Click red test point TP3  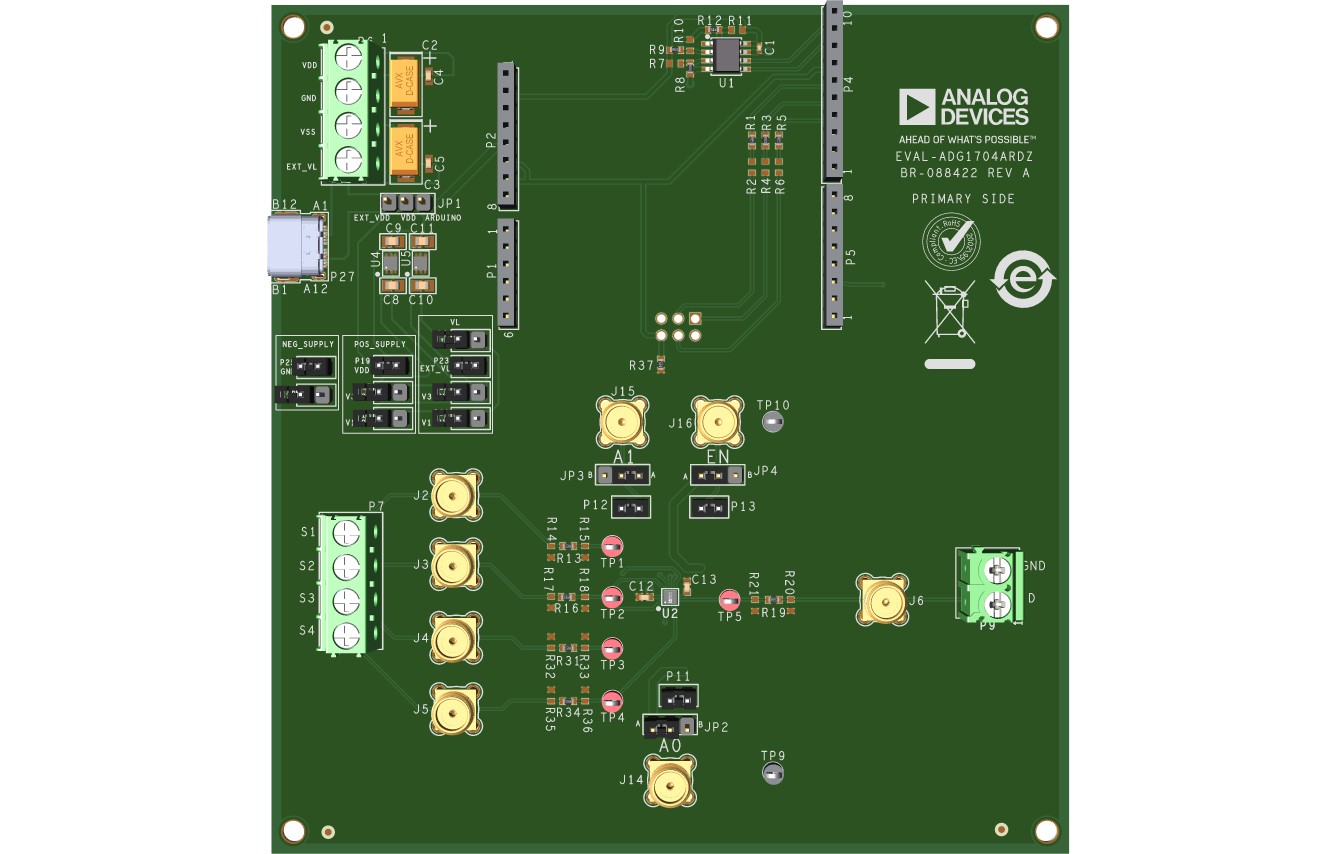(612, 648)
